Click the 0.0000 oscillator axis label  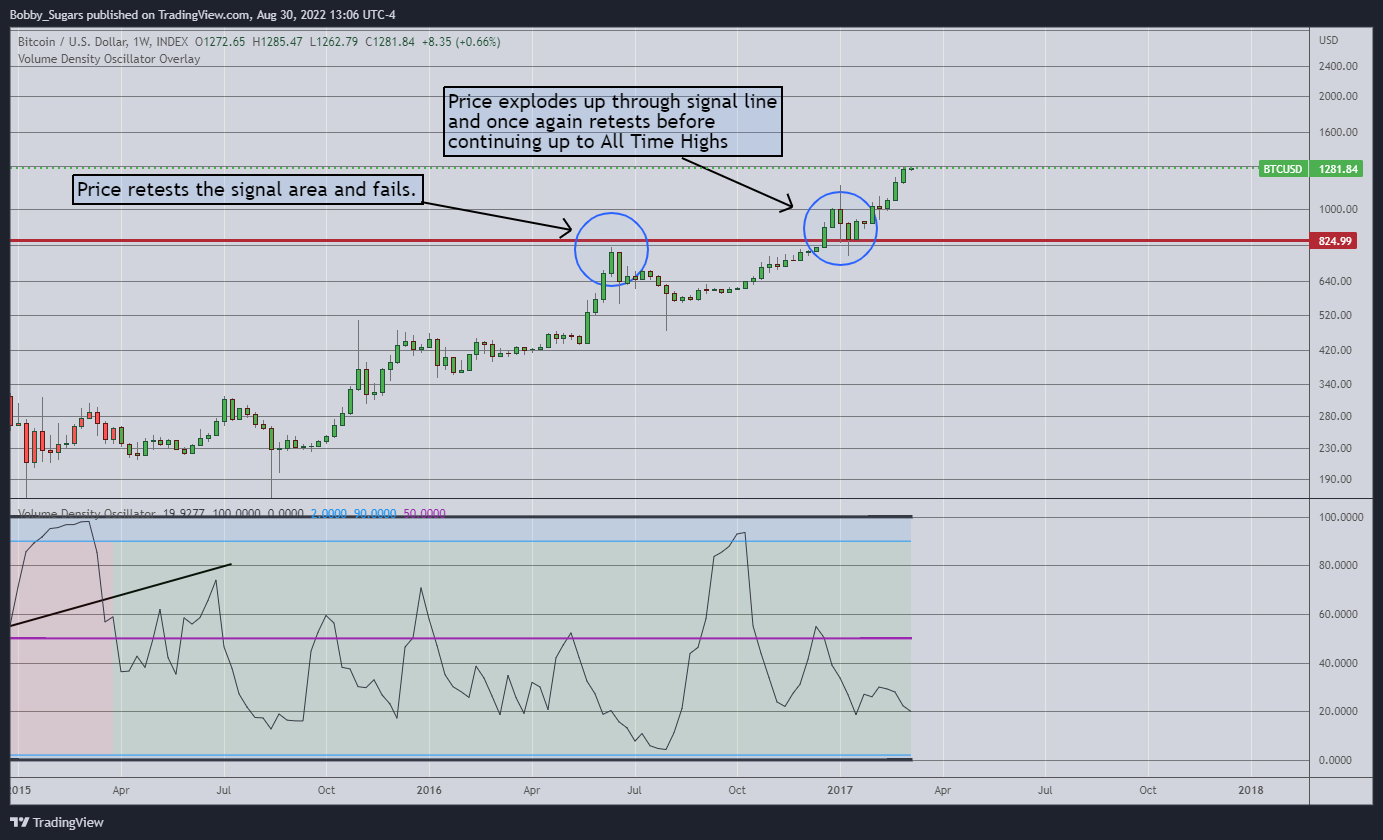click(1337, 760)
